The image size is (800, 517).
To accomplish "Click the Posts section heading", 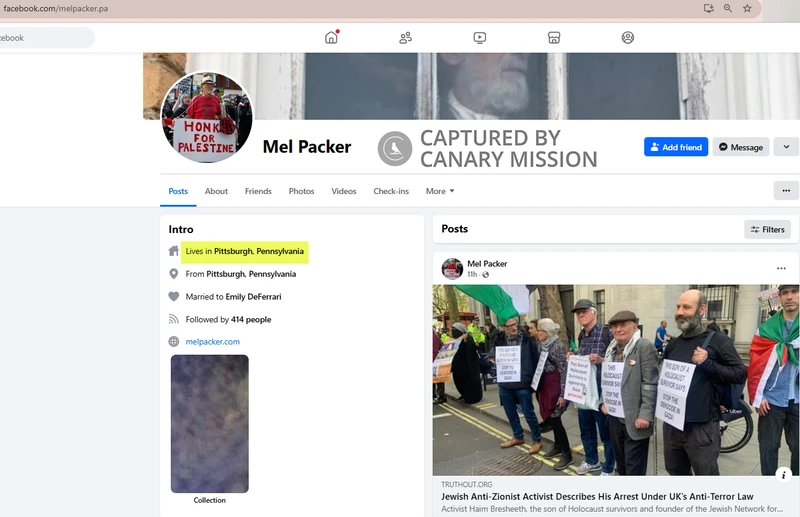I will tap(455, 229).
